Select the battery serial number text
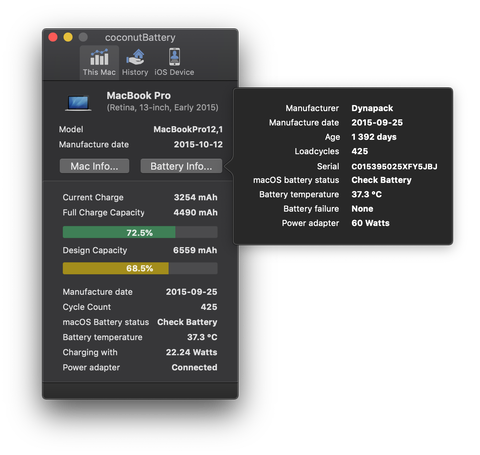This screenshot has height=455, width=480. tap(394, 166)
